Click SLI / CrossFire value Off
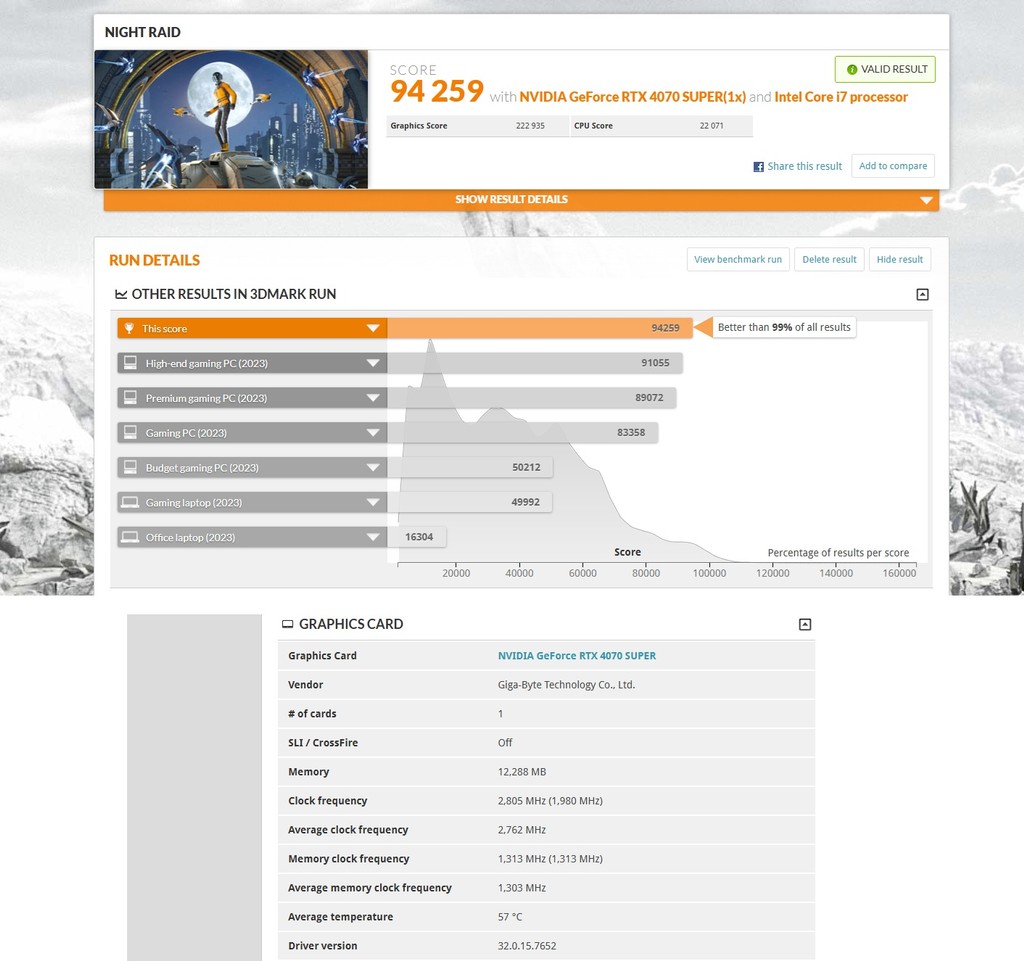The height and width of the screenshot is (961, 1024). coord(505,743)
